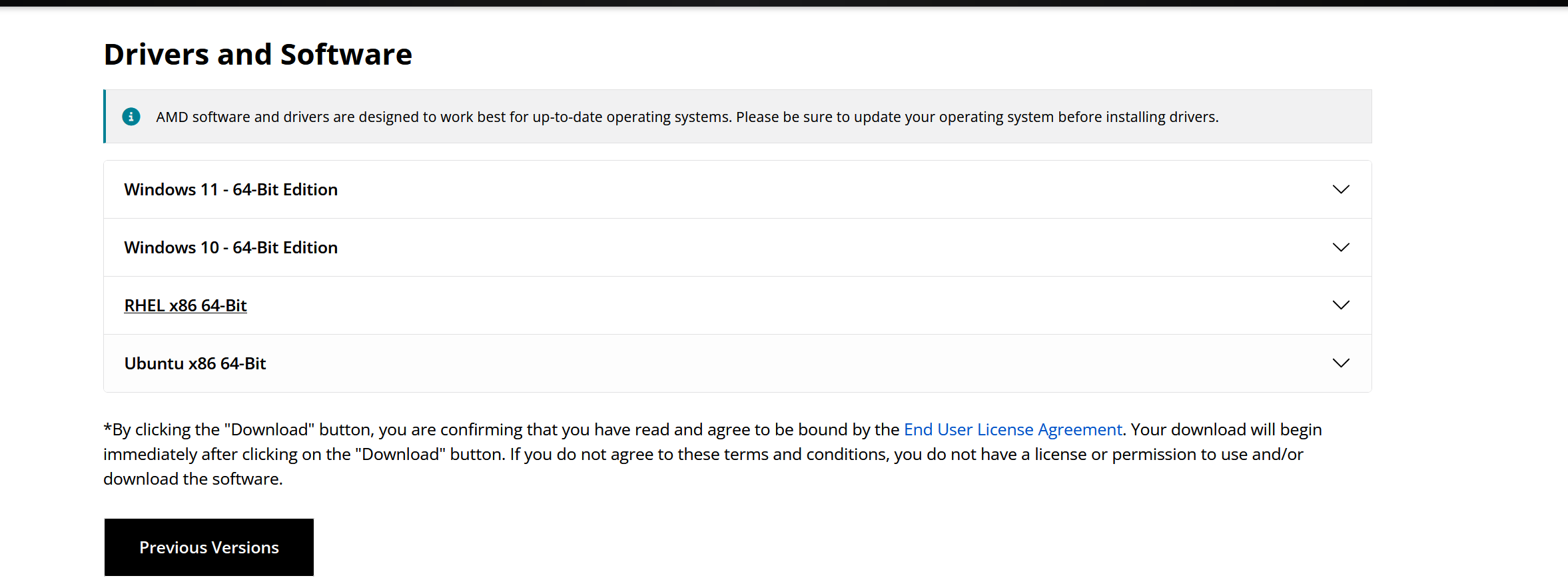
Task: Expand the Ubuntu x86 64-Bit chevron
Action: 1341,363
